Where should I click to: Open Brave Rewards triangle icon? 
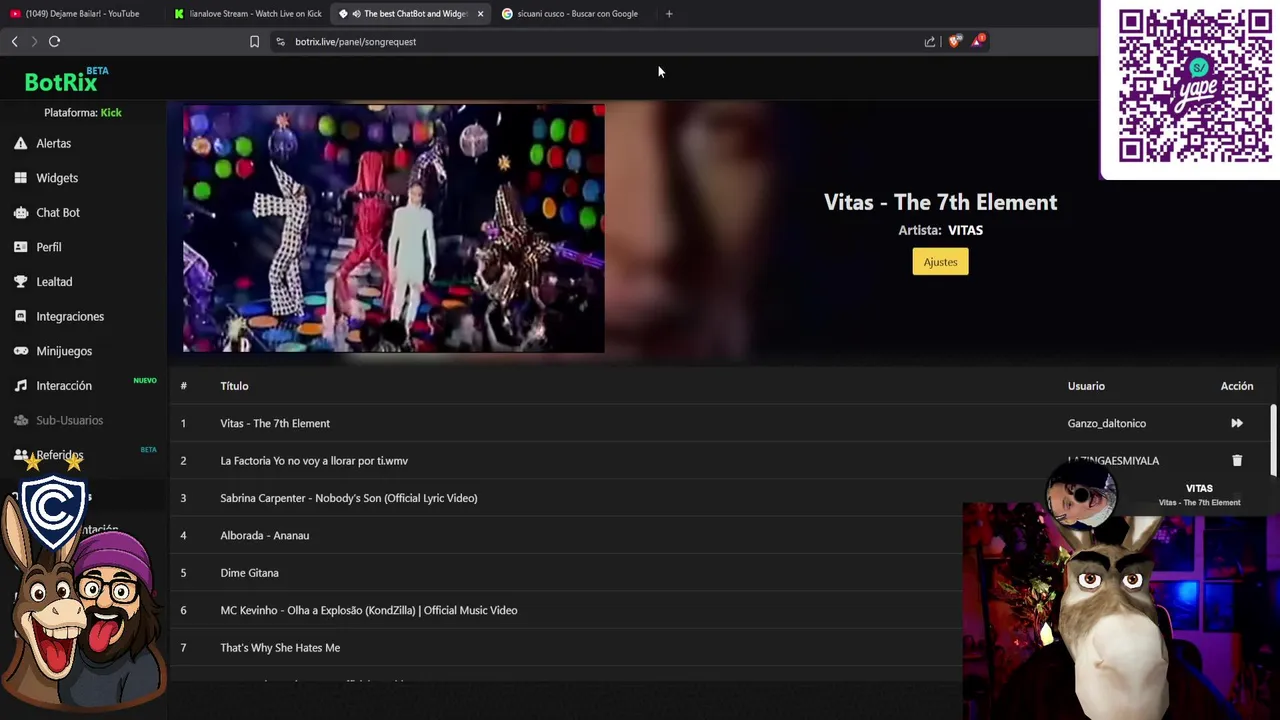tap(978, 41)
